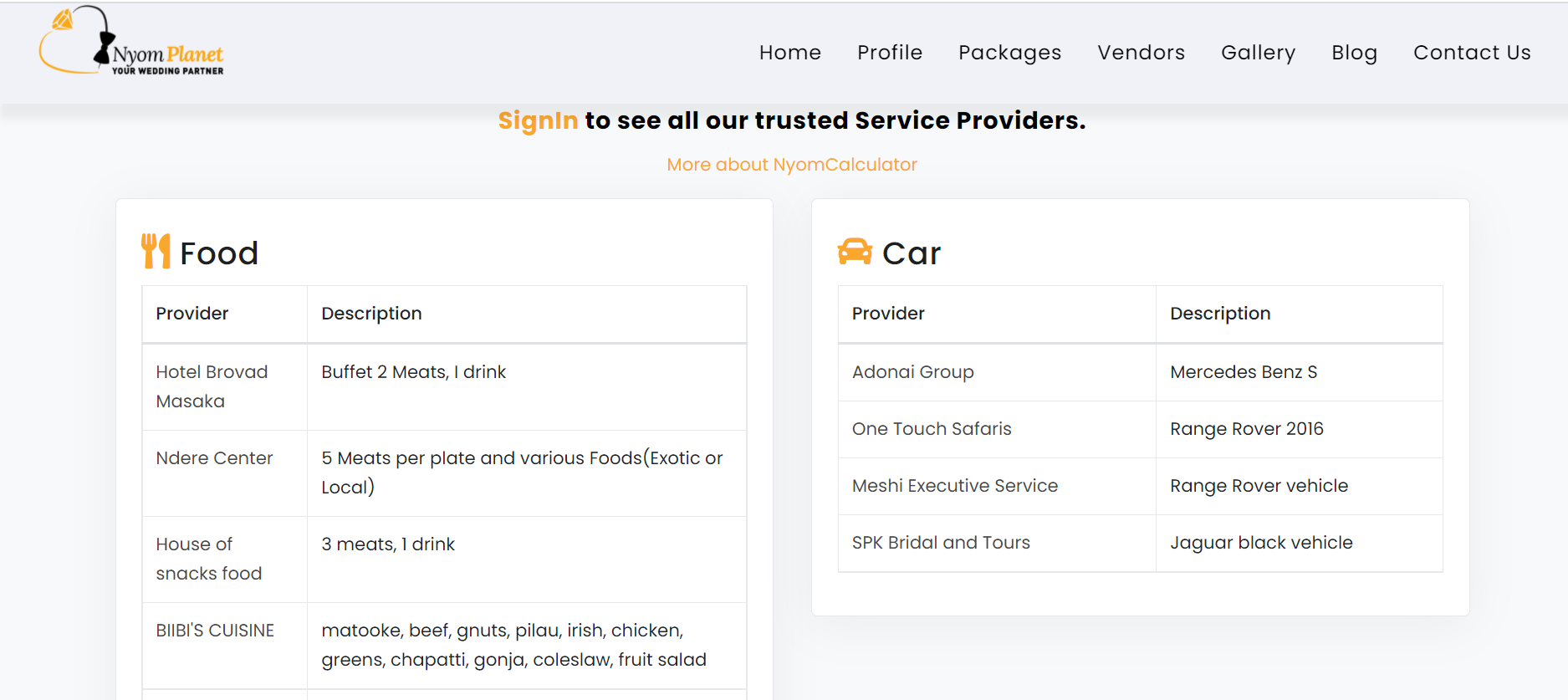Open the Contact Us page
Image resolution: width=1568 pixels, height=700 pixels.
1472,53
